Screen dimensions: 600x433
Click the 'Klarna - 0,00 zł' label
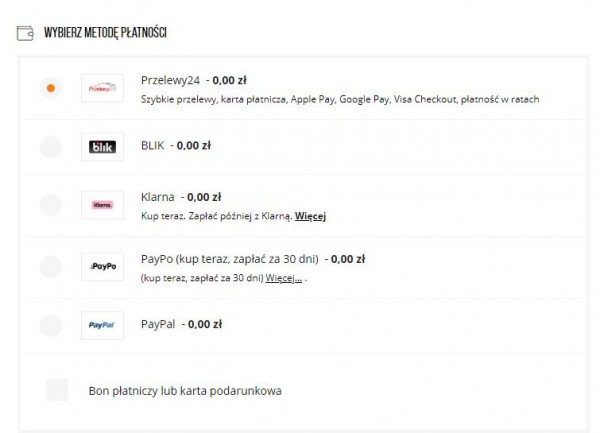pyautogui.click(x=181, y=198)
